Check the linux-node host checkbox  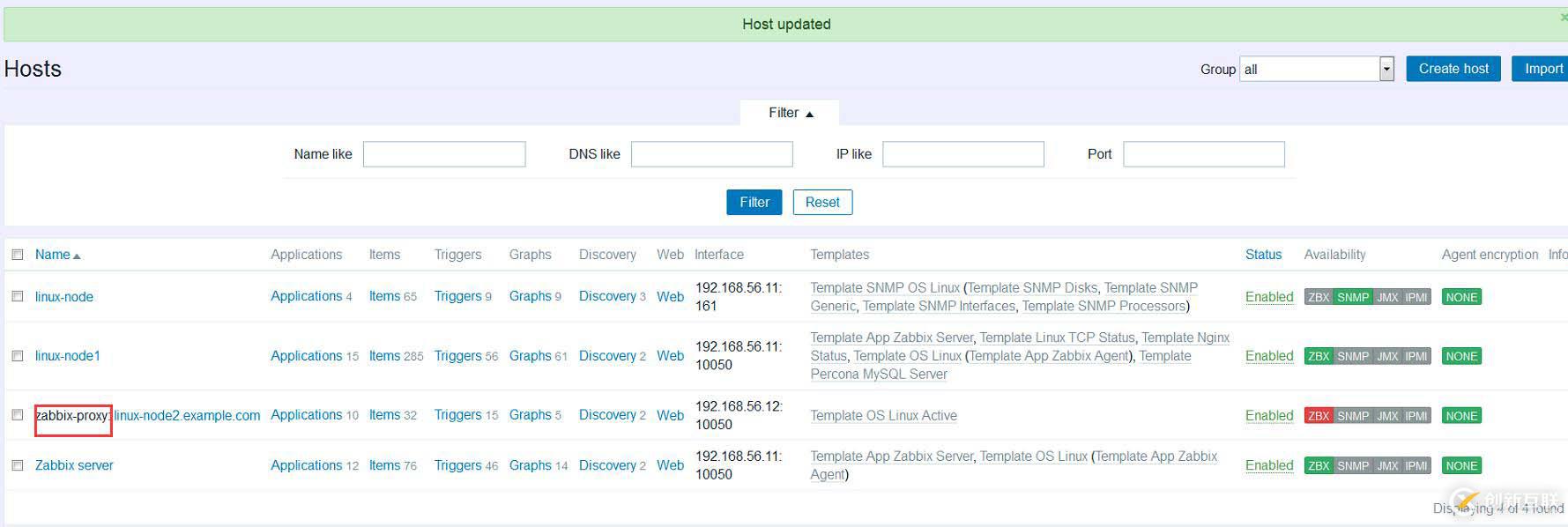[x=18, y=297]
